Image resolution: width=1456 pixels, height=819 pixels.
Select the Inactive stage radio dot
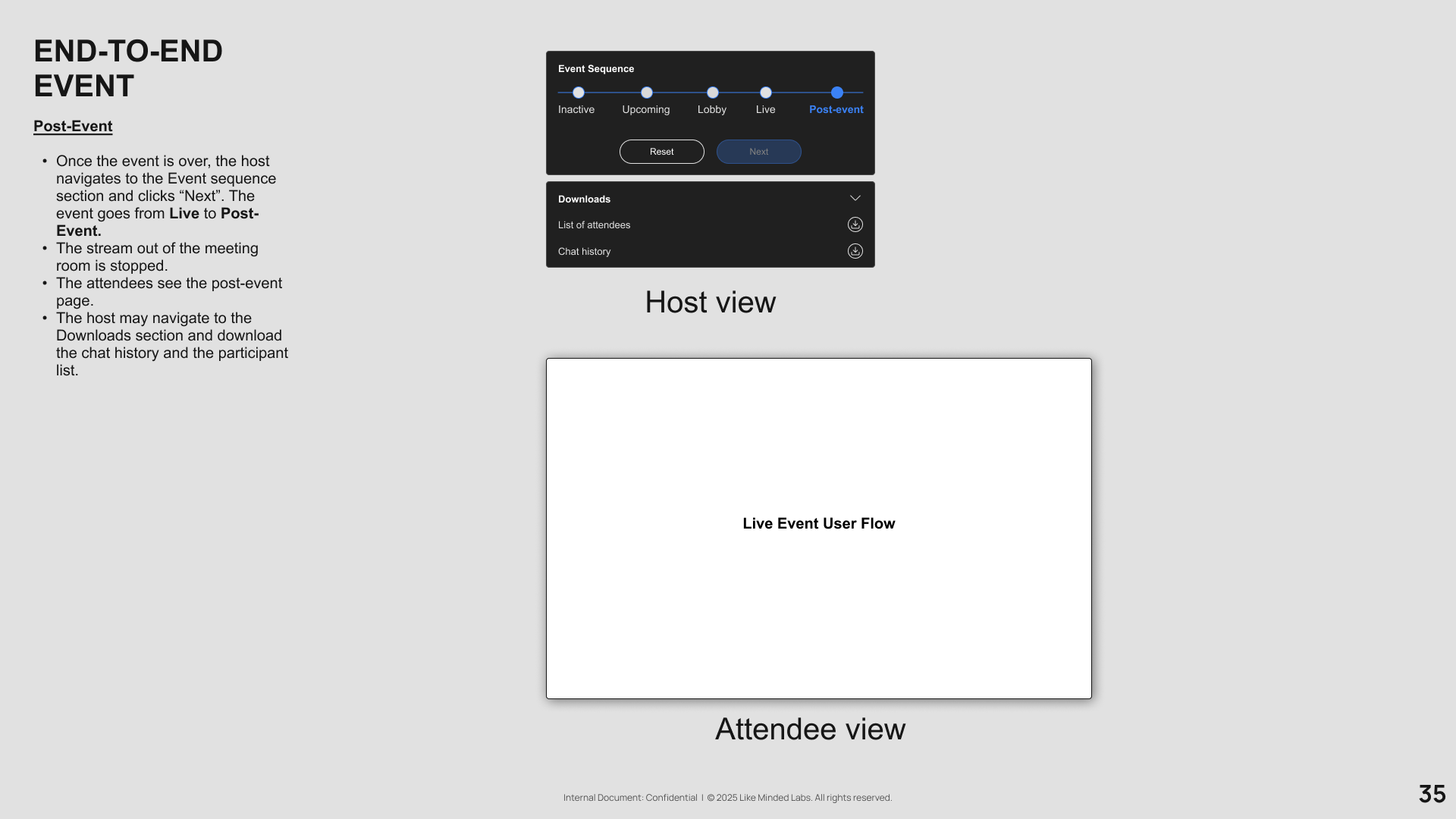pos(579,93)
